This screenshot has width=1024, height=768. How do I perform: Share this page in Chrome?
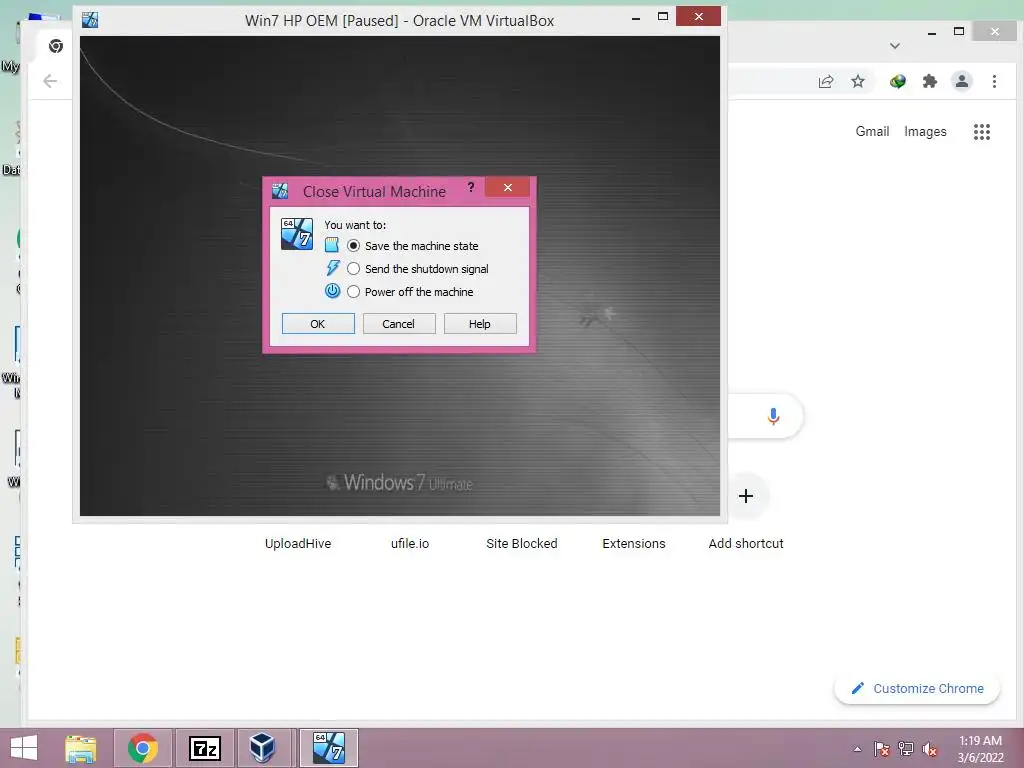coord(826,82)
